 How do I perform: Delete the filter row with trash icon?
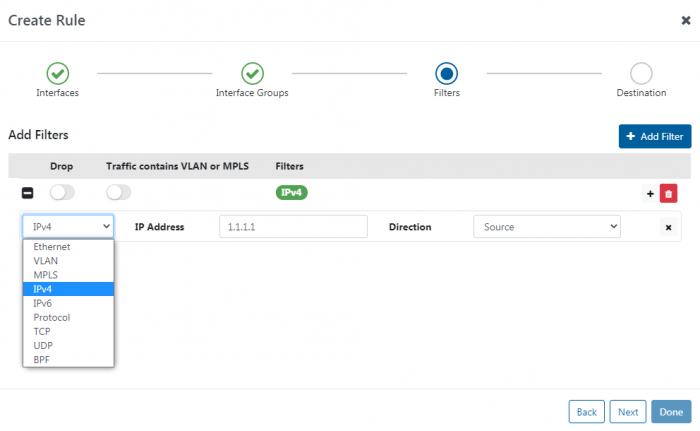pos(668,193)
